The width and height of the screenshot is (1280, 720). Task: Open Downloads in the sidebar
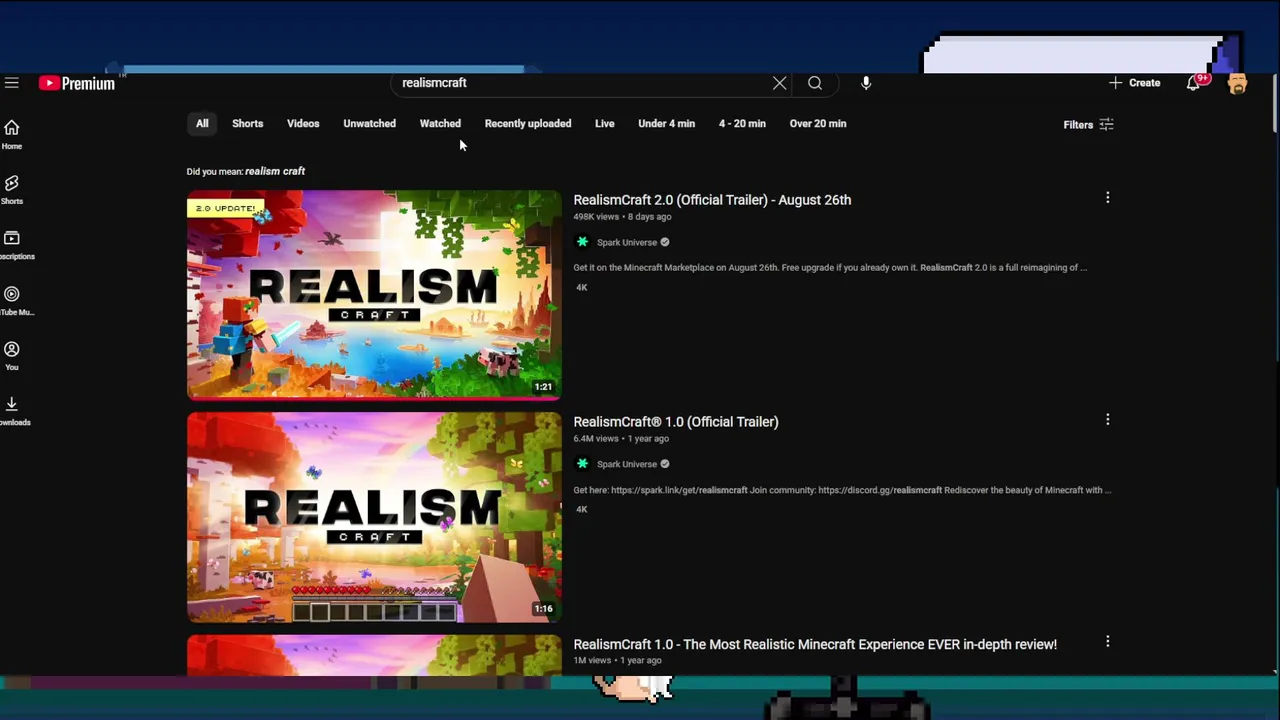12,410
